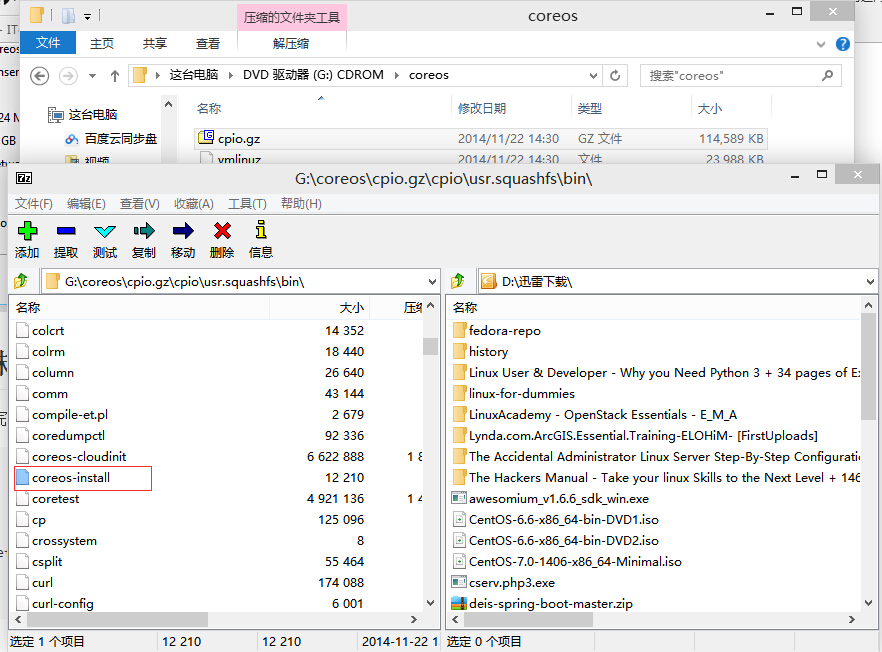882x652 pixels.
Task: Click Baidu cloud sync (百度云同步盘) icon in sidebar
Action: click(x=72, y=139)
